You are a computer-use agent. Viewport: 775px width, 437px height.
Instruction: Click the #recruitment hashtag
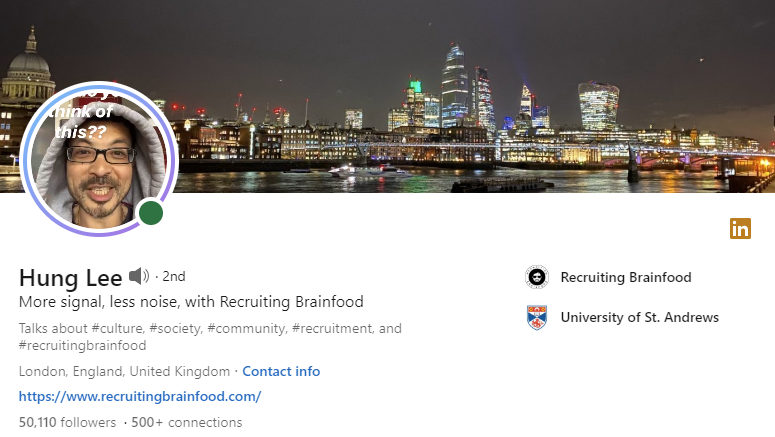(x=333, y=329)
